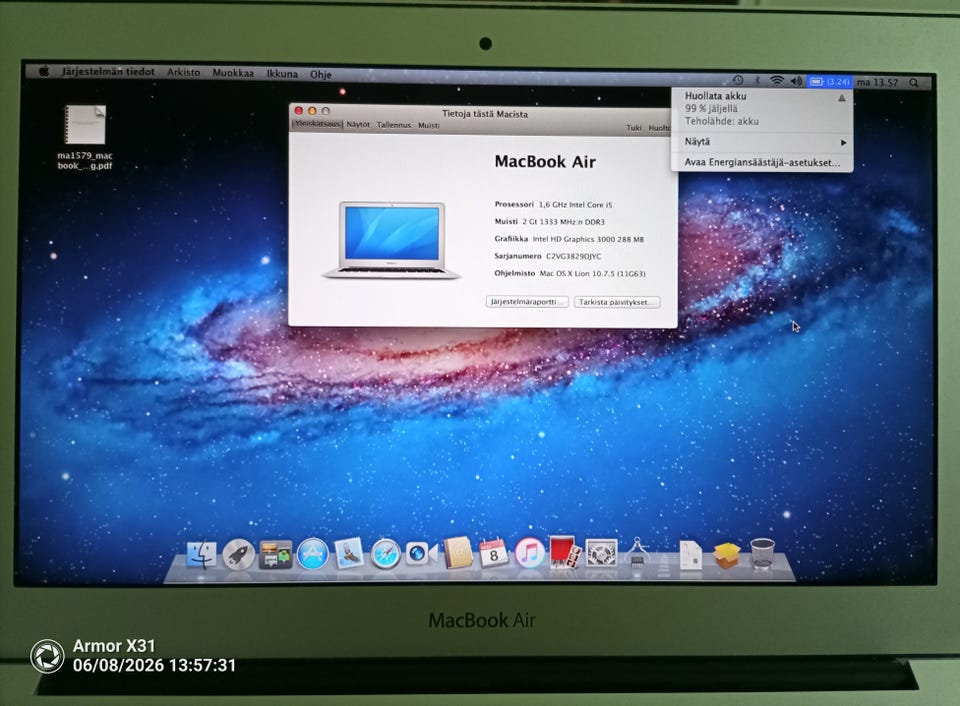Open Mission Control from the Dock

[x=276, y=555]
